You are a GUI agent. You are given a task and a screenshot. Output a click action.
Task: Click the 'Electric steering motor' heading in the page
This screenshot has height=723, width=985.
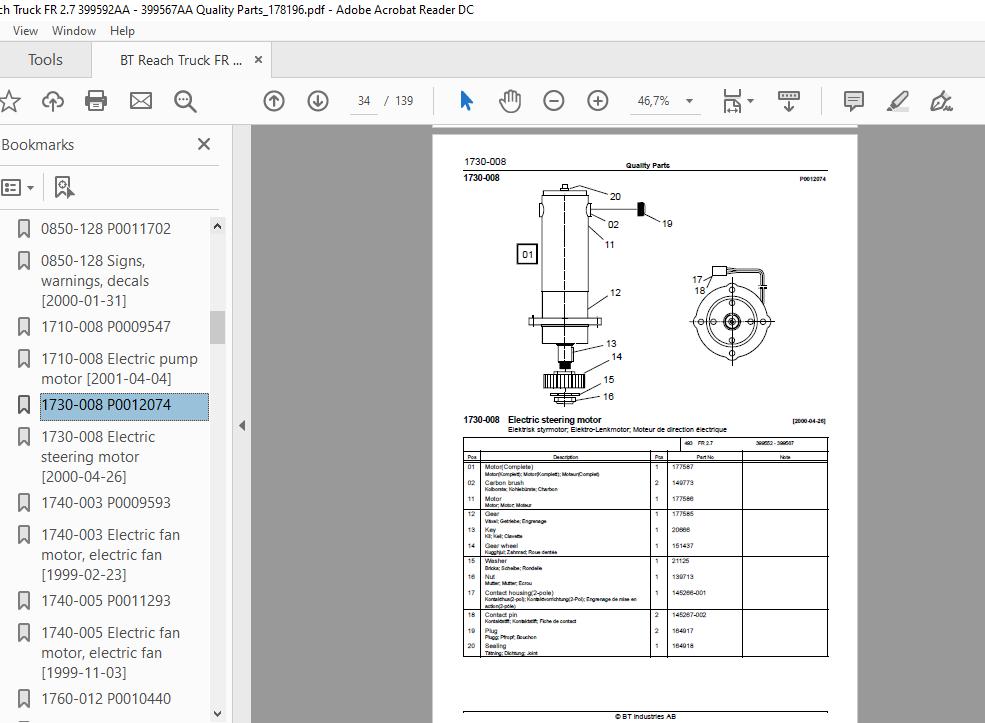coord(555,420)
